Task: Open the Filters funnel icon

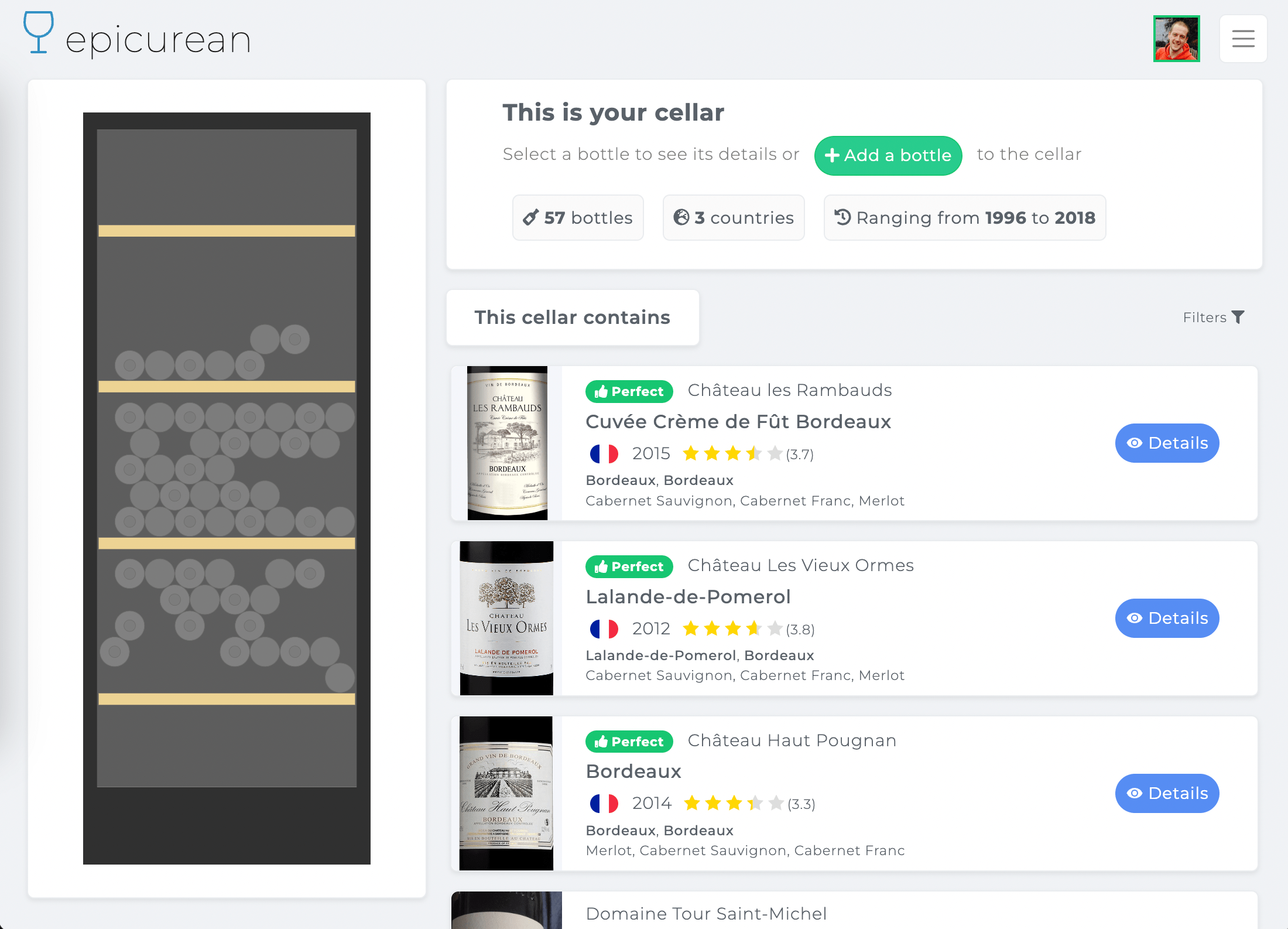Action: tap(1238, 317)
